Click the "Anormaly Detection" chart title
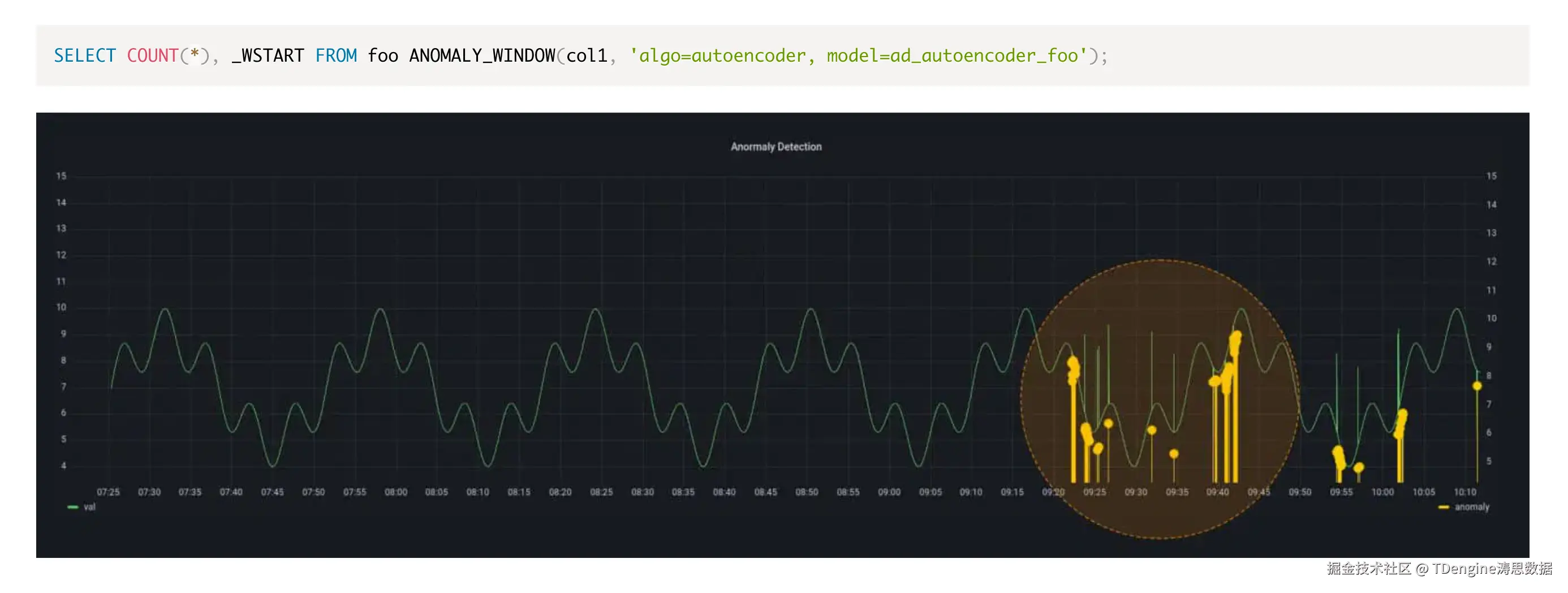The height and width of the screenshot is (593, 1568). [776, 146]
